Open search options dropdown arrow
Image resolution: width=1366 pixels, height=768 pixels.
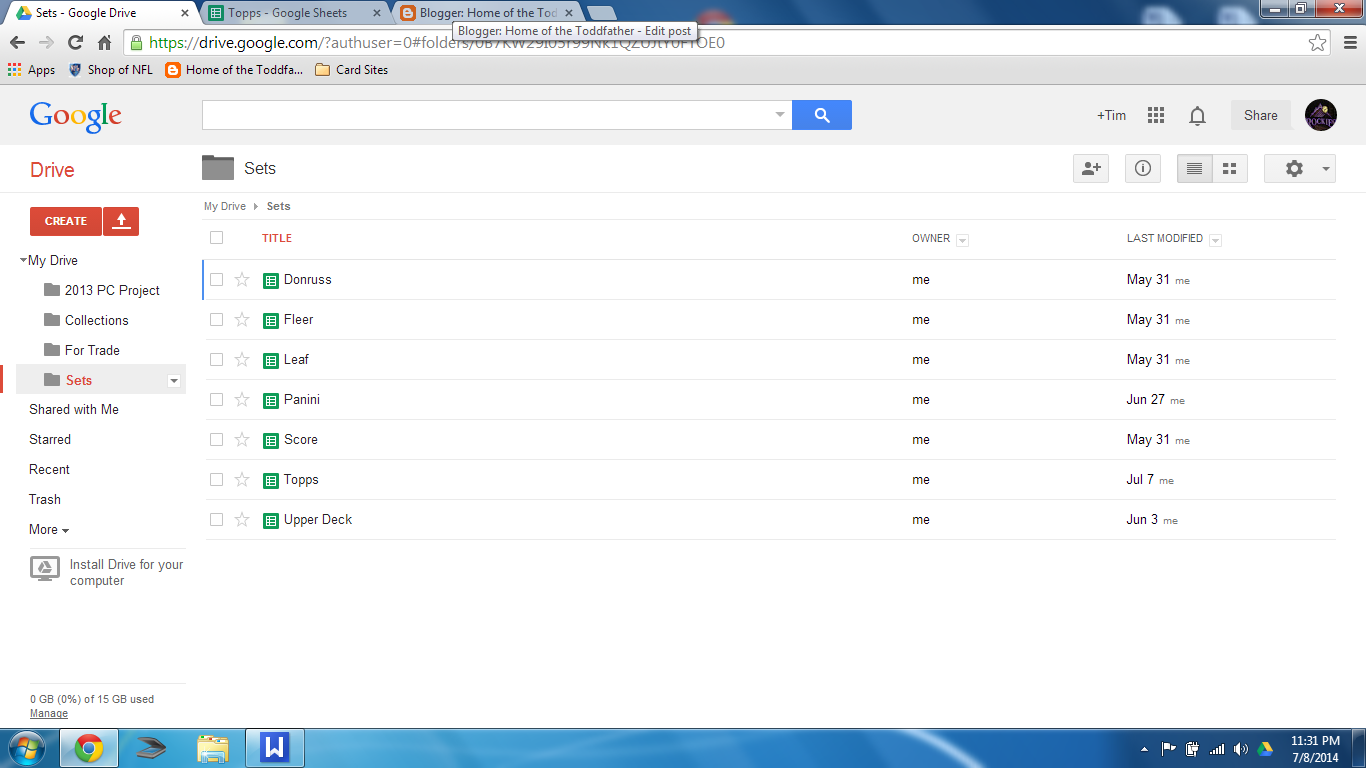780,115
